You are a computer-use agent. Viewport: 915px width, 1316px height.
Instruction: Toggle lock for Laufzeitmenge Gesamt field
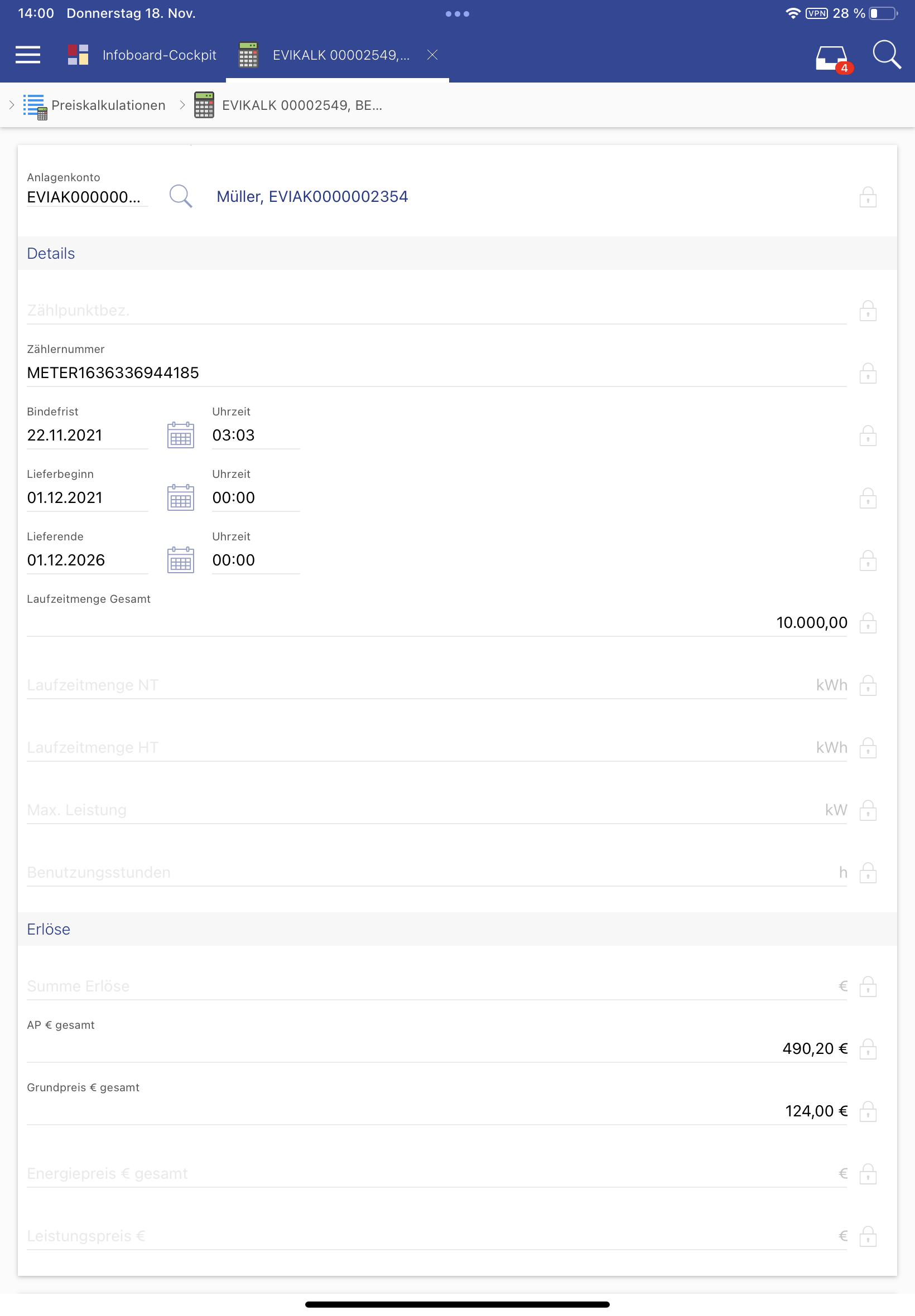(x=868, y=623)
